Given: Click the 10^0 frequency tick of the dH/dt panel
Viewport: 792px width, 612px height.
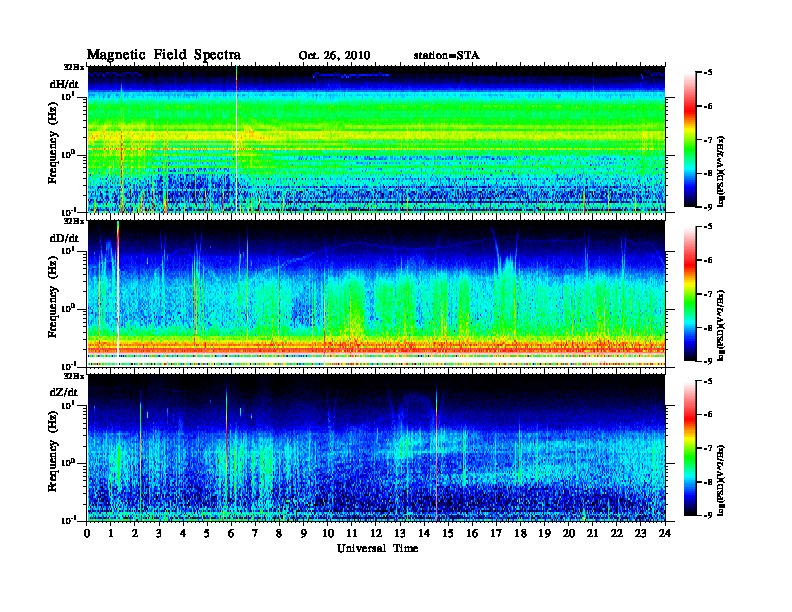Looking at the screenshot, I should pos(69,155).
